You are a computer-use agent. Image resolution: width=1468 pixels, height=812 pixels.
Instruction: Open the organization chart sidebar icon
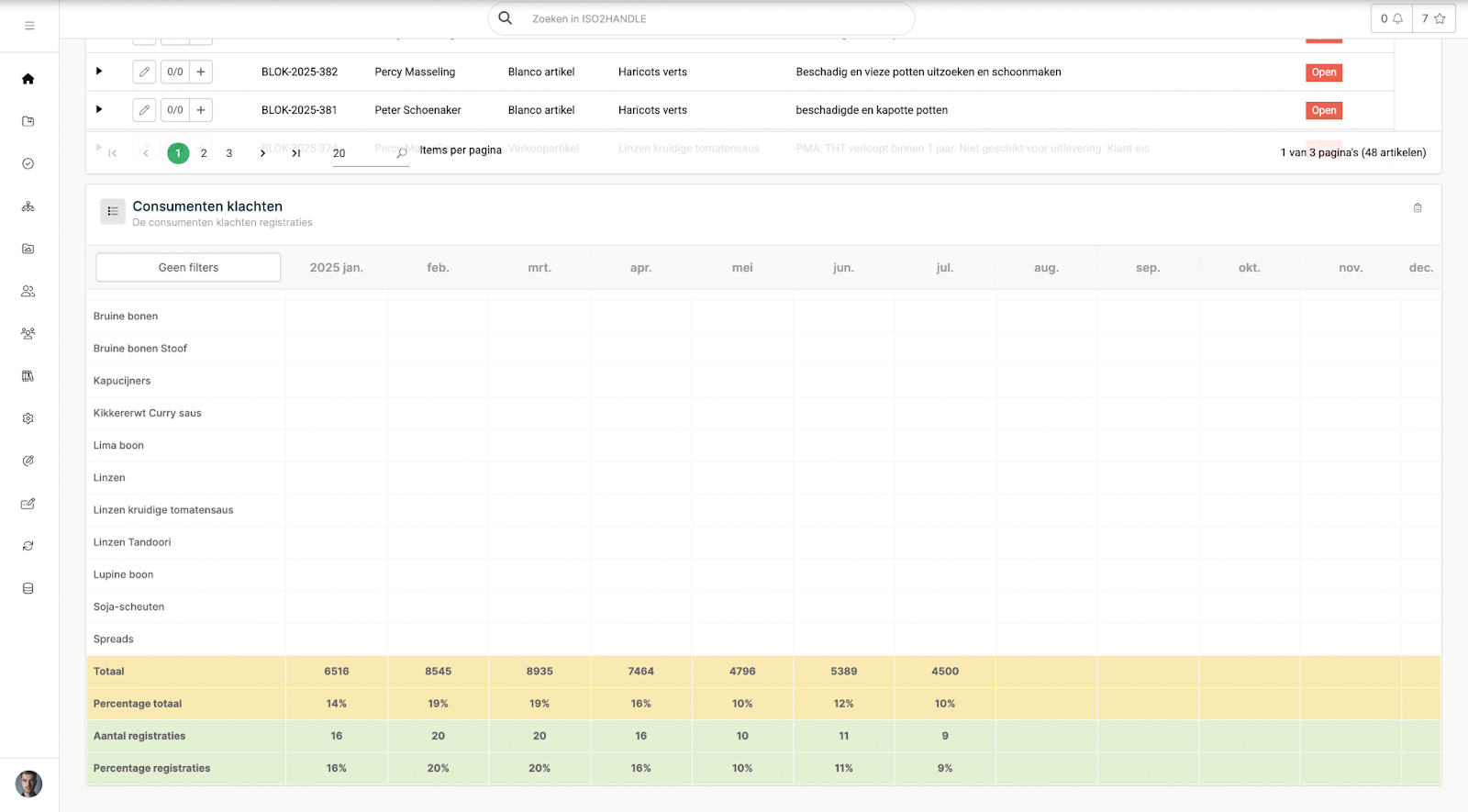[28, 206]
